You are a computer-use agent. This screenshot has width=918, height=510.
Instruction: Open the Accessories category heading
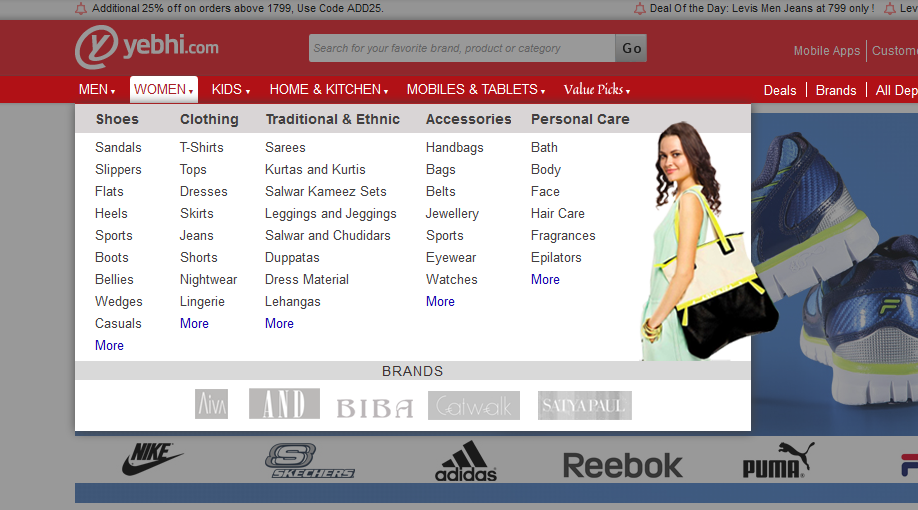(x=468, y=119)
